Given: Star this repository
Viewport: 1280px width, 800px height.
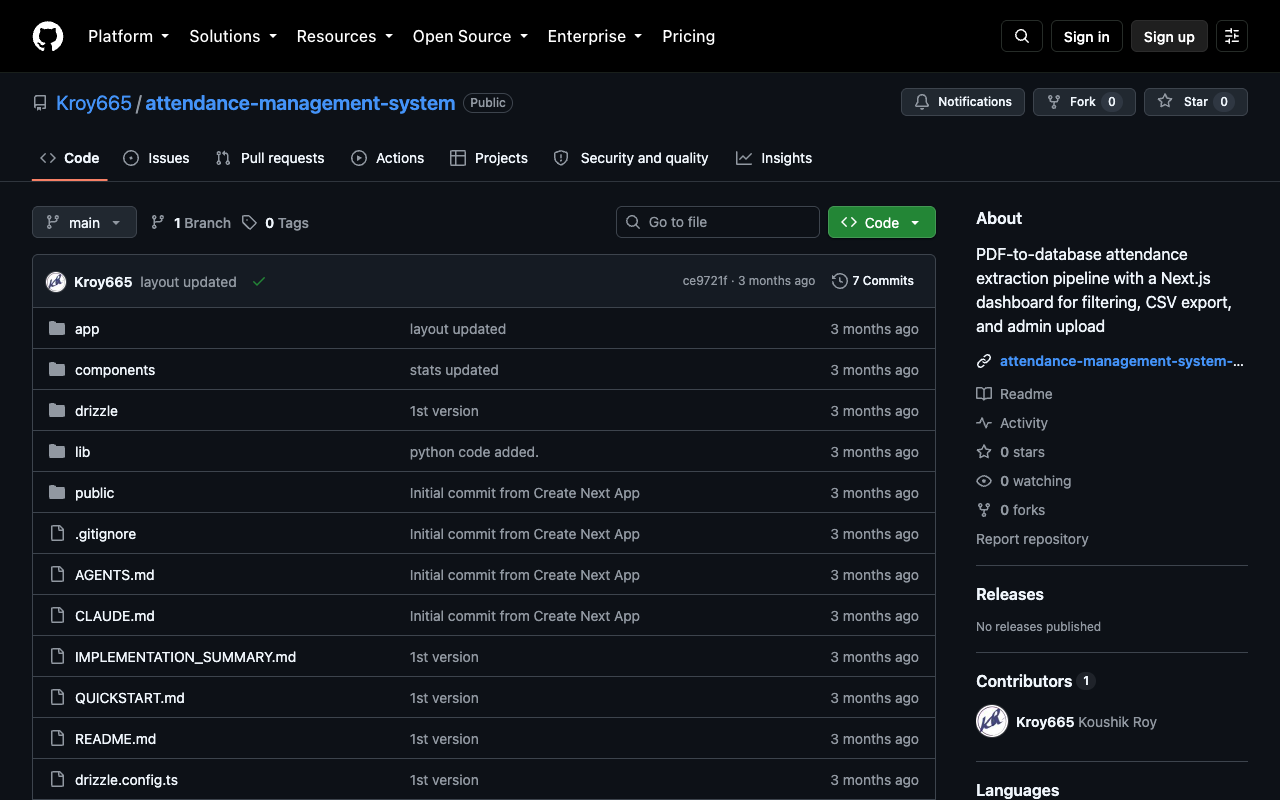Looking at the screenshot, I should coord(1196,102).
